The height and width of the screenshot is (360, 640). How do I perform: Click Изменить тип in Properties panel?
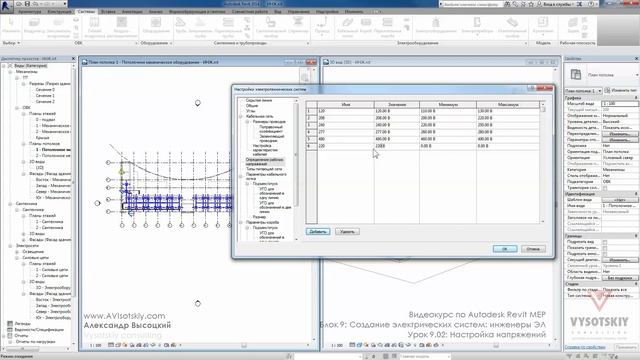621,91
